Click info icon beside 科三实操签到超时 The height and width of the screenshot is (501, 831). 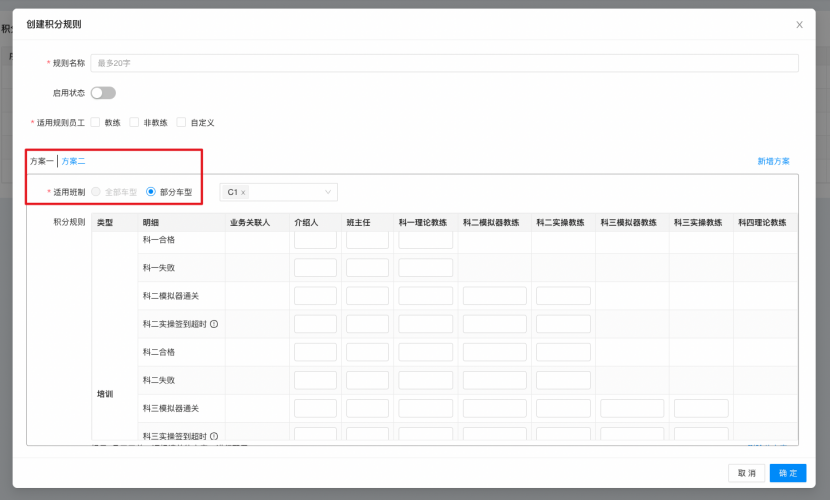coord(214,436)
